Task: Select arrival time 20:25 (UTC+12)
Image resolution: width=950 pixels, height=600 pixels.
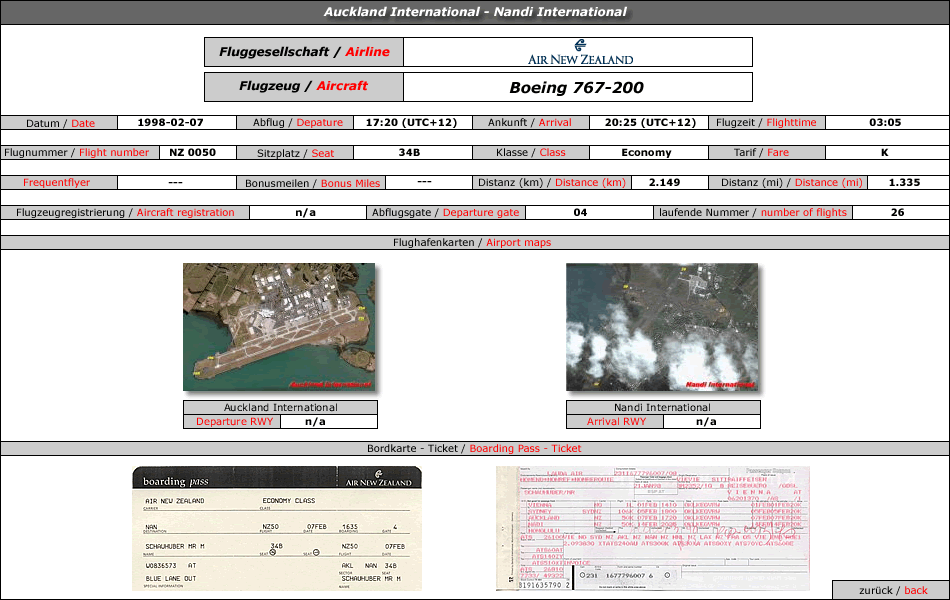Action: point(650,122)
